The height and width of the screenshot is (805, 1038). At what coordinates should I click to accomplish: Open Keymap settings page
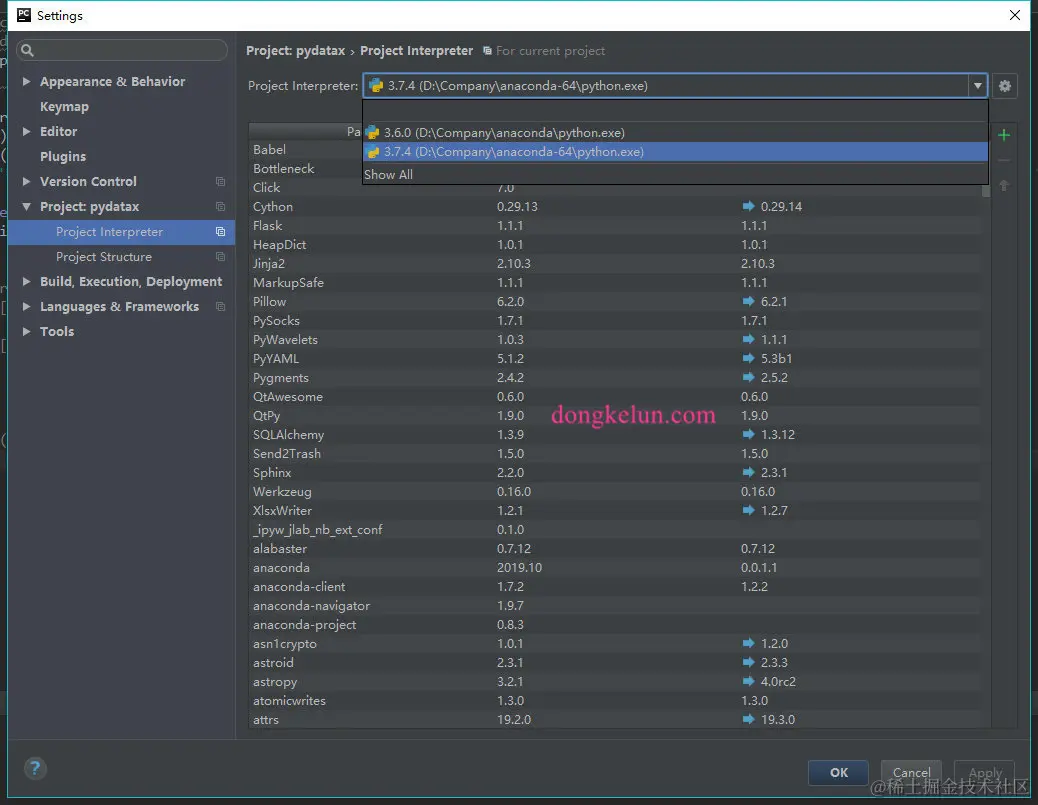(64, 107)
